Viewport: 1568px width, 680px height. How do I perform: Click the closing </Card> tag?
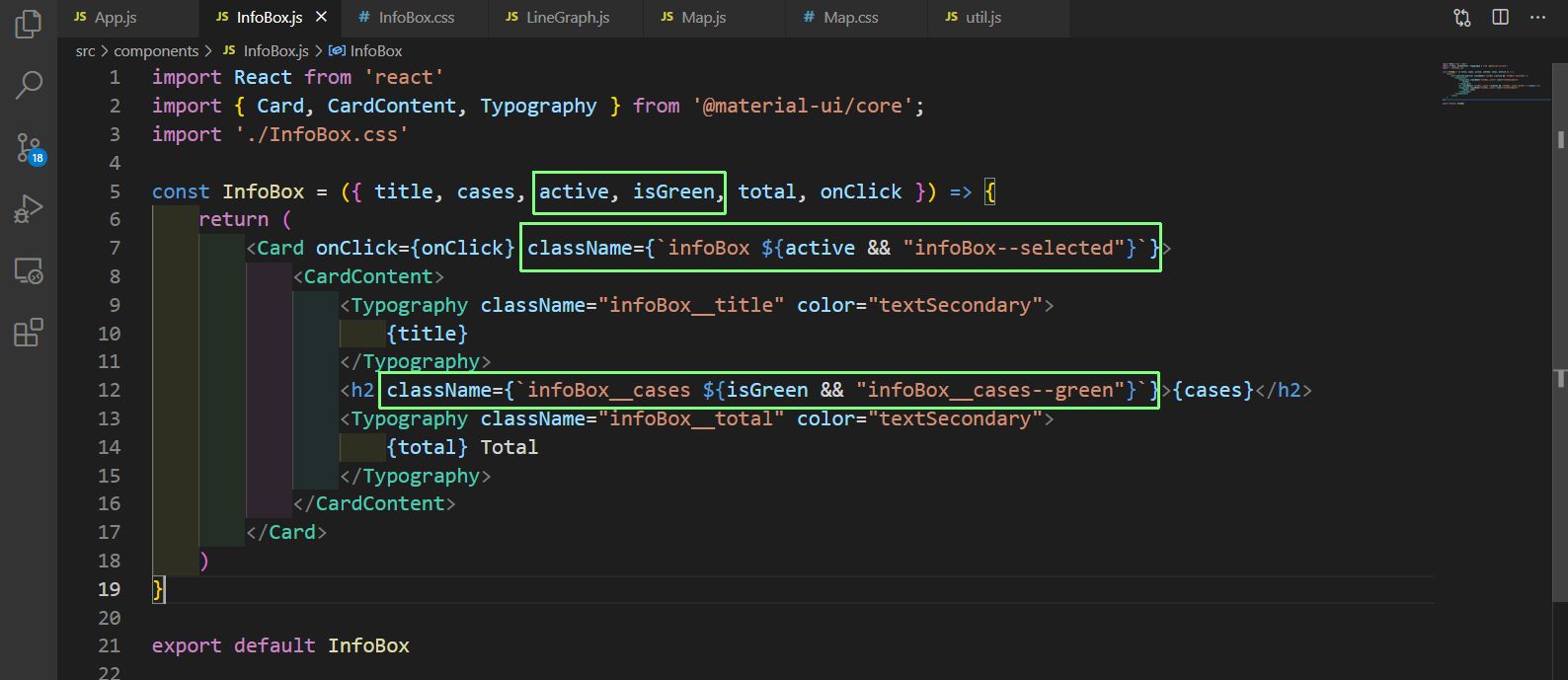(286, 532)
